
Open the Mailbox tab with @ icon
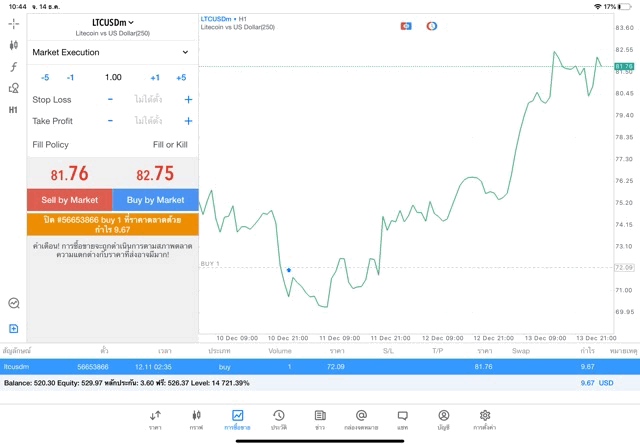(x=361, y=420)
